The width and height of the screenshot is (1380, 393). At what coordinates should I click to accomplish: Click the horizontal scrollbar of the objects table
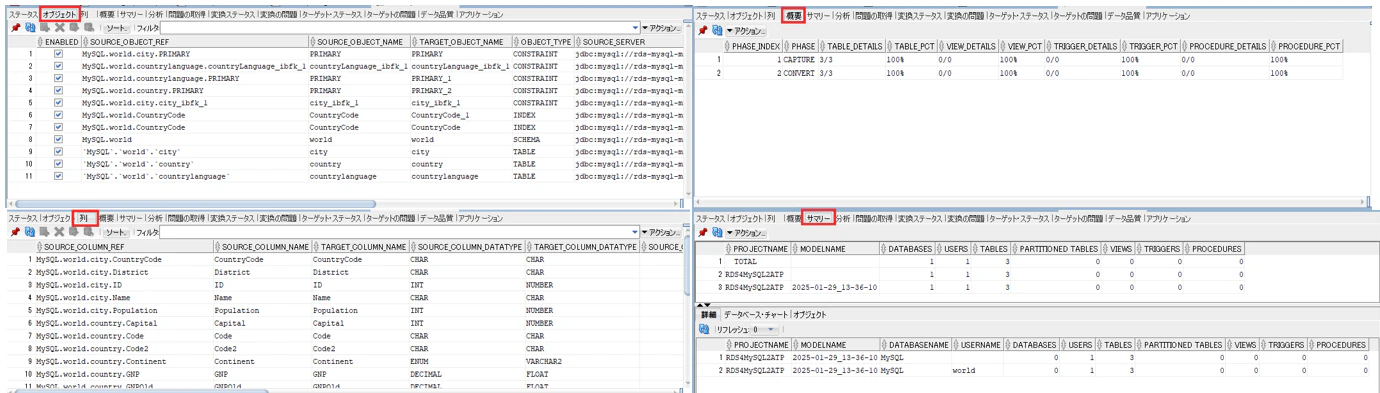click(x=195, y=204)
